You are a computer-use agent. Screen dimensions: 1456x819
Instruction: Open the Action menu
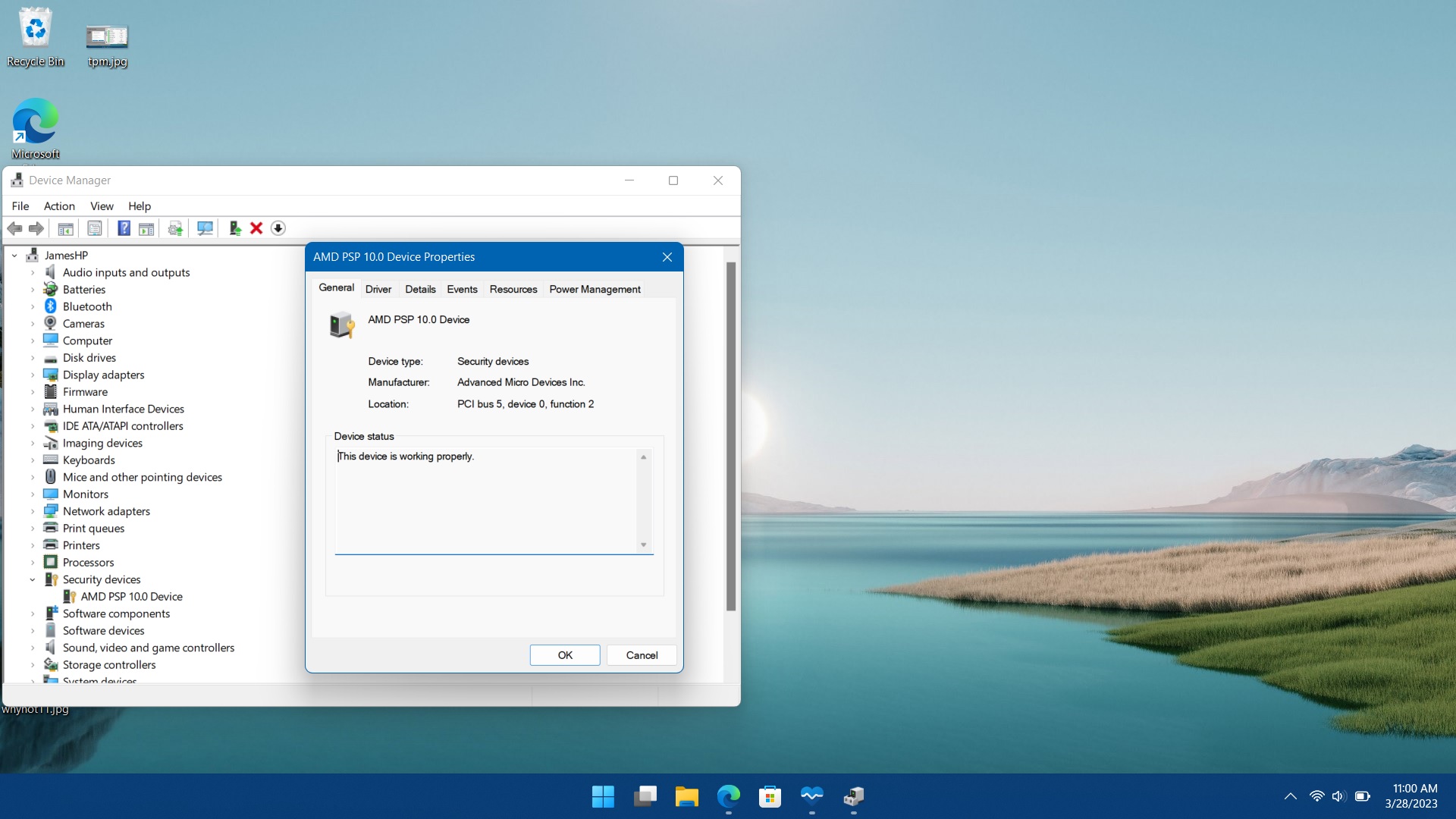click(59, 206)
